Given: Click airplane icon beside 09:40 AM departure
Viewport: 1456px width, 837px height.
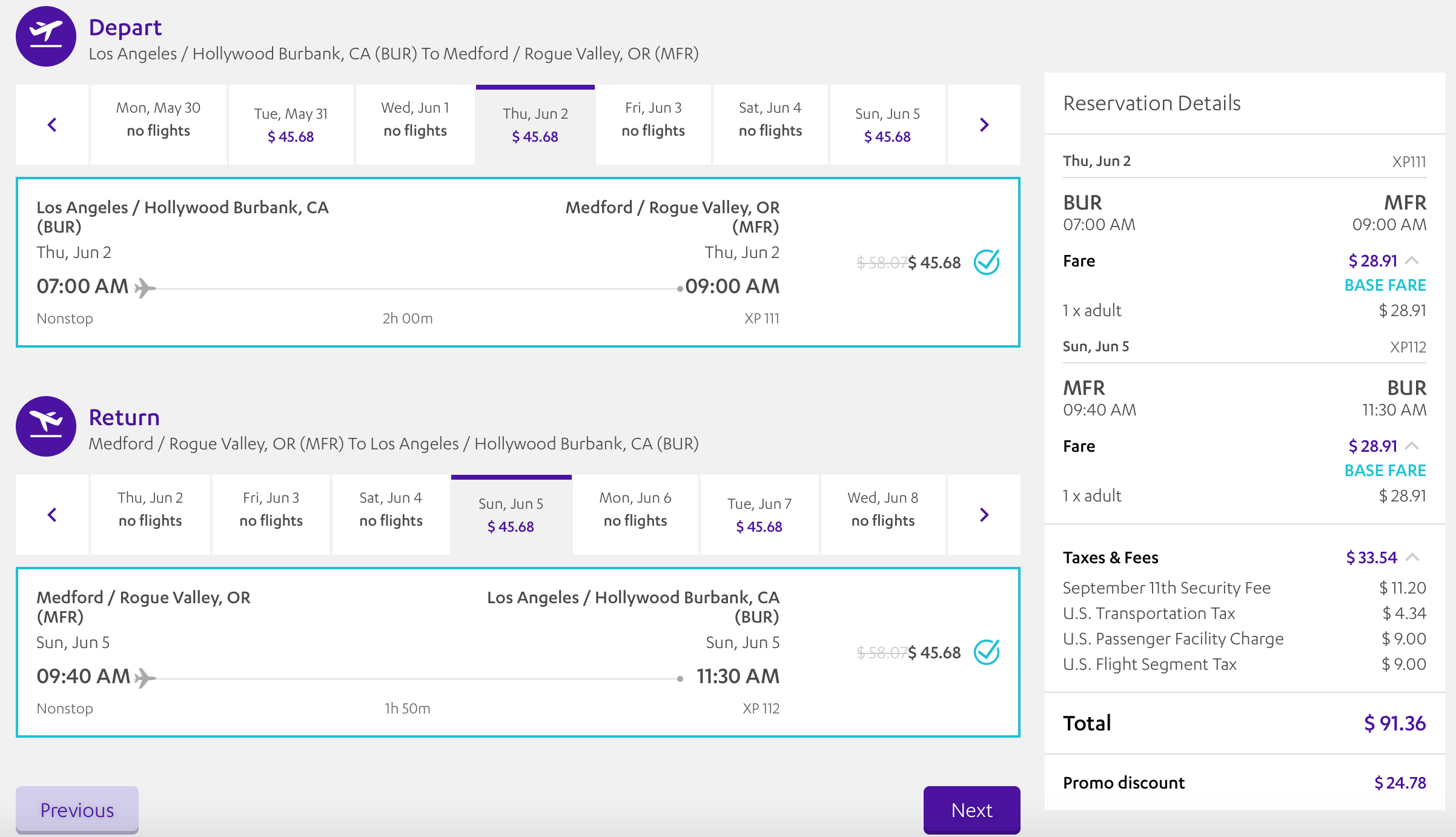Looking at the screenshot, I should point(145,678).
